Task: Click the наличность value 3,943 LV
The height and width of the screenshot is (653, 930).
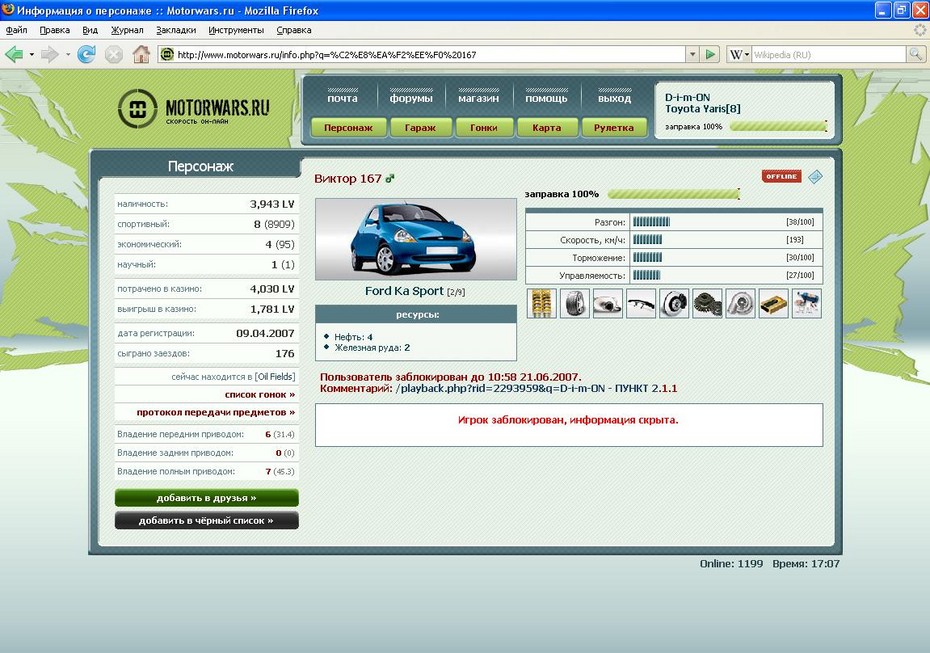Action: (x=272, y=204)
